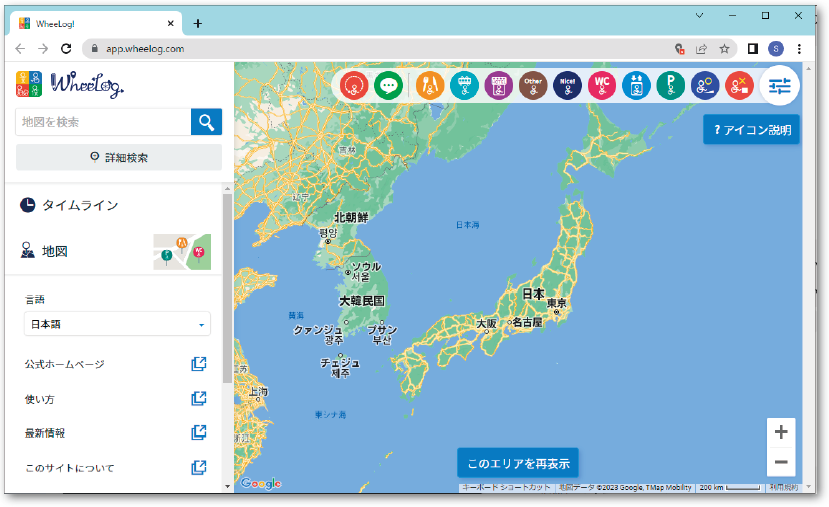This screenshot has height=507, width=829.
Task: Open the 詳細検索 advanced search panel
Action: click(118, 157)
